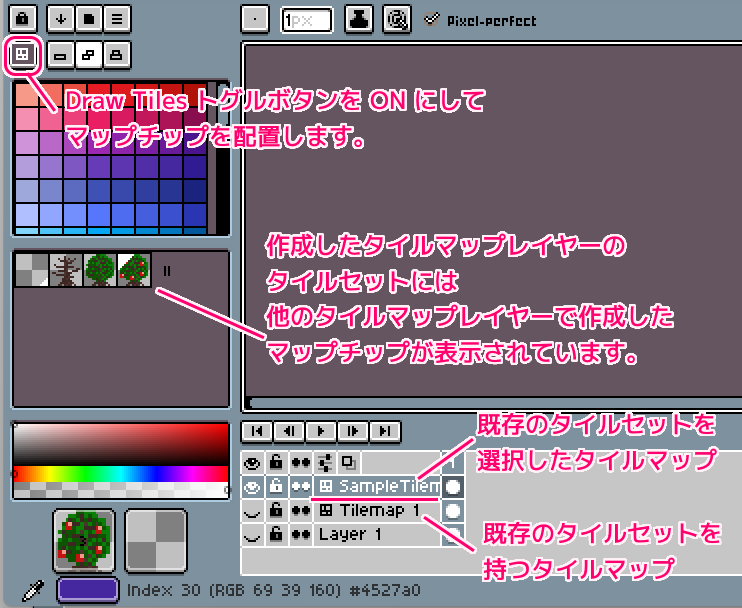This screenshot has height=608, width=742.
Task: Lock the Tilemap 1 layer
Action: tap(276, 511)
